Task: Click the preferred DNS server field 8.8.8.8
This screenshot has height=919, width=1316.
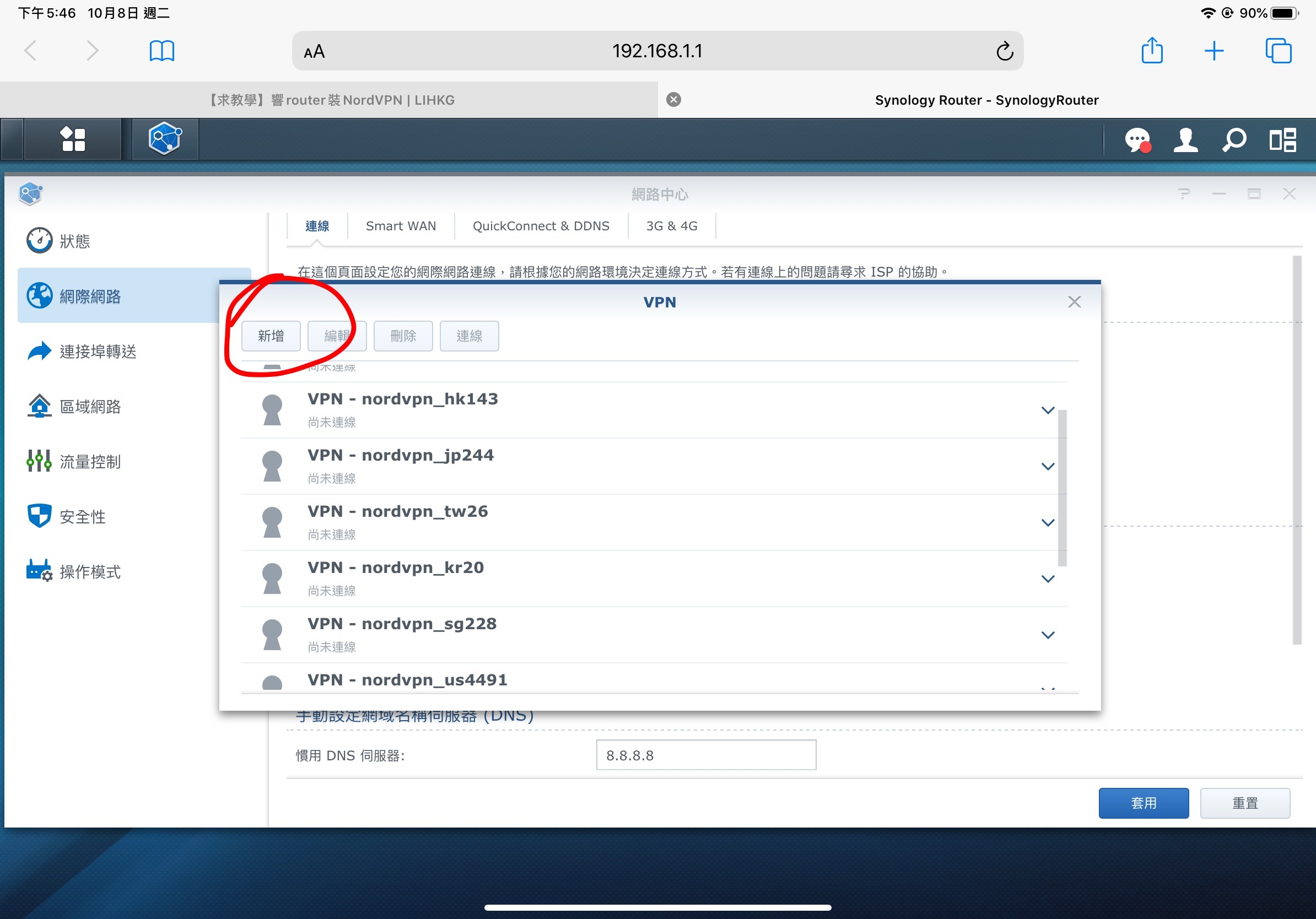Action: coord(705,755)
